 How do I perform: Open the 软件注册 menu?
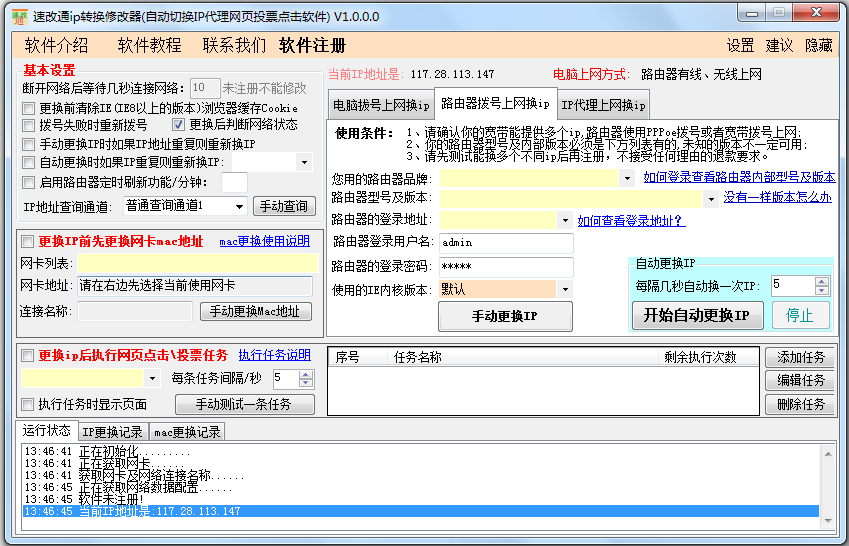pos(312,45)
